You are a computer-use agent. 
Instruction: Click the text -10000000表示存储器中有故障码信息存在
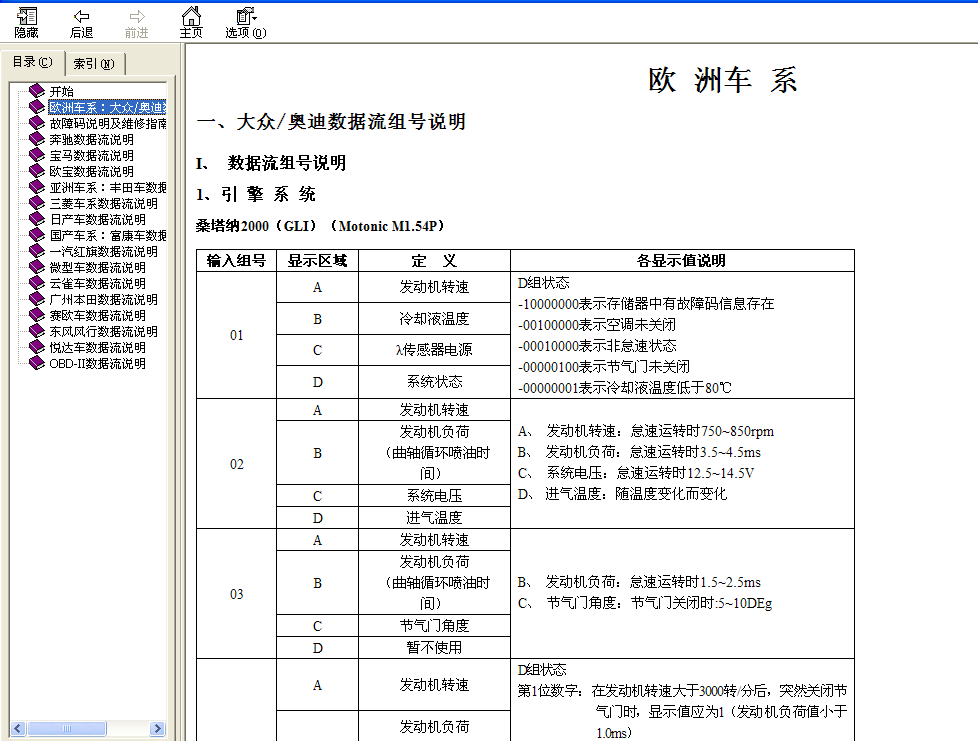[x=646, y=304]
